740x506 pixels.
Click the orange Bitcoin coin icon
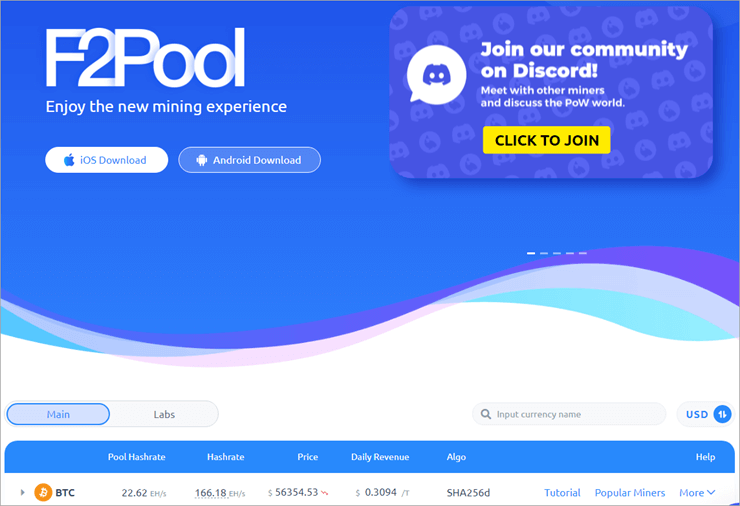[43, 492]
